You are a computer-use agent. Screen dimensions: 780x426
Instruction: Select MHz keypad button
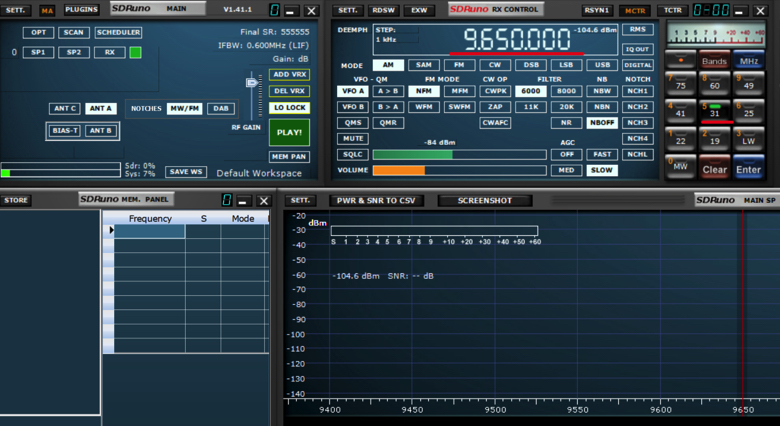point(749,61)
